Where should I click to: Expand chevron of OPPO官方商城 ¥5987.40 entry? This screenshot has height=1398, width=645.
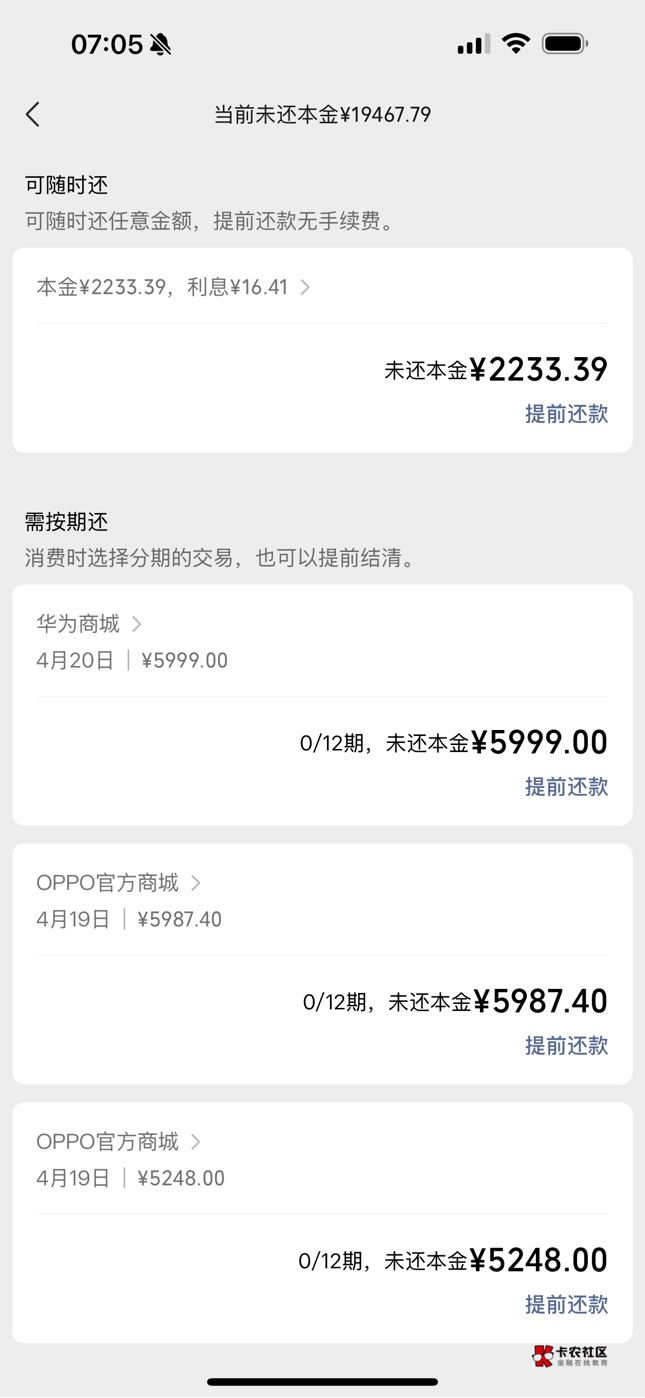tap(196, 883)
